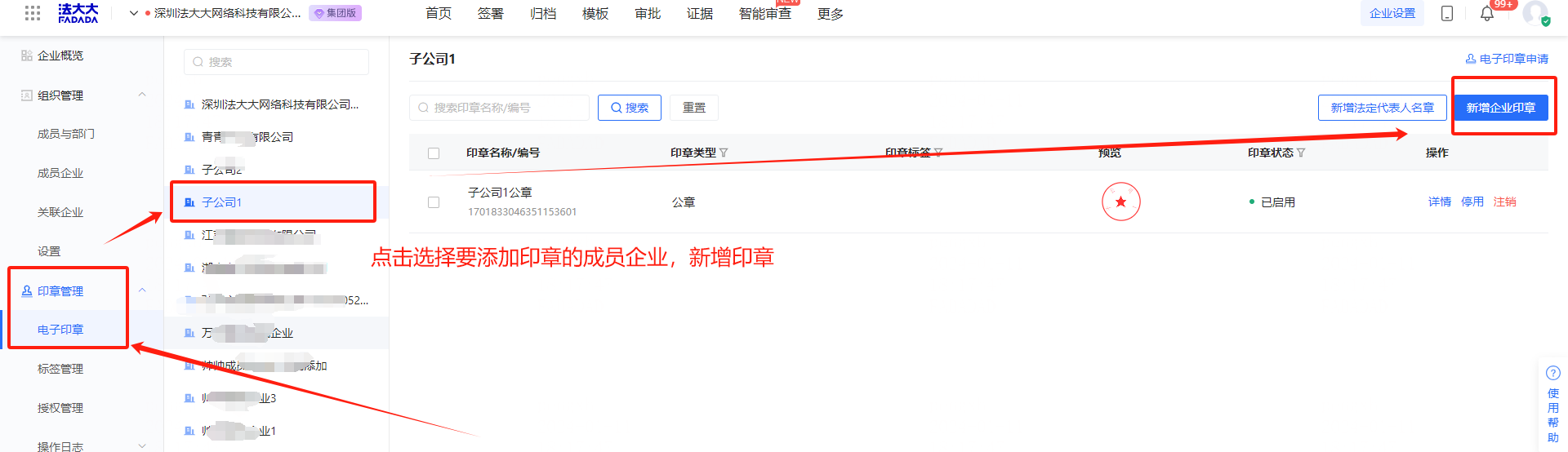
Task: Open the mobile device icon
Action: pyautogui.click(x=1447, y=13)
